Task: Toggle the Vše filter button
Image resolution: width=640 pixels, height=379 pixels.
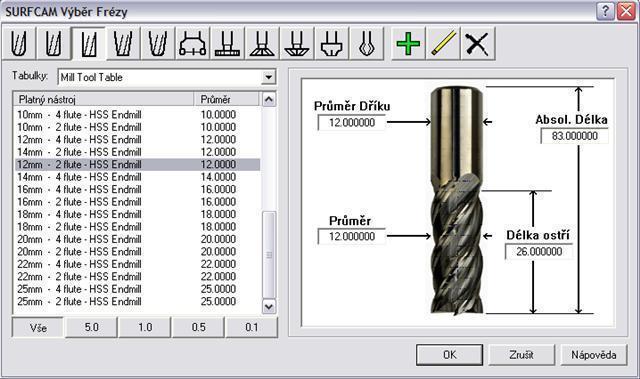Action: pyautogui.click(x=38, y=328)
